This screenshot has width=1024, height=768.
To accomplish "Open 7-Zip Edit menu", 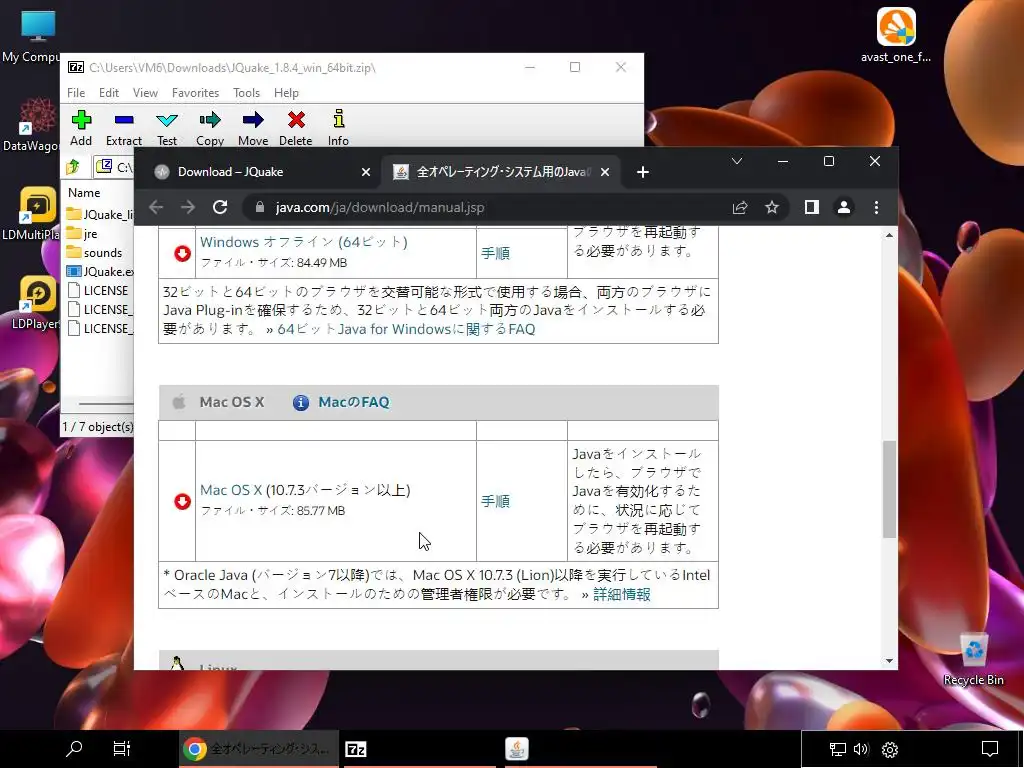I will (108, 93).
